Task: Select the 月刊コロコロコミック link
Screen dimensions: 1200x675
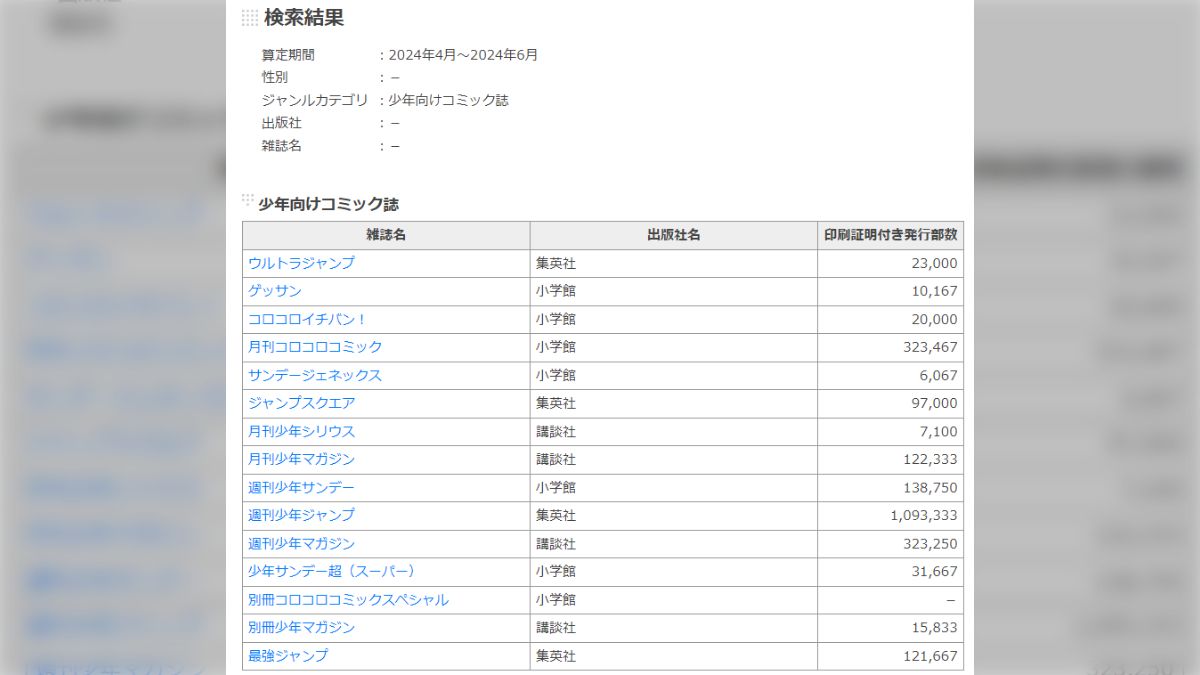Action: point(315,347)
